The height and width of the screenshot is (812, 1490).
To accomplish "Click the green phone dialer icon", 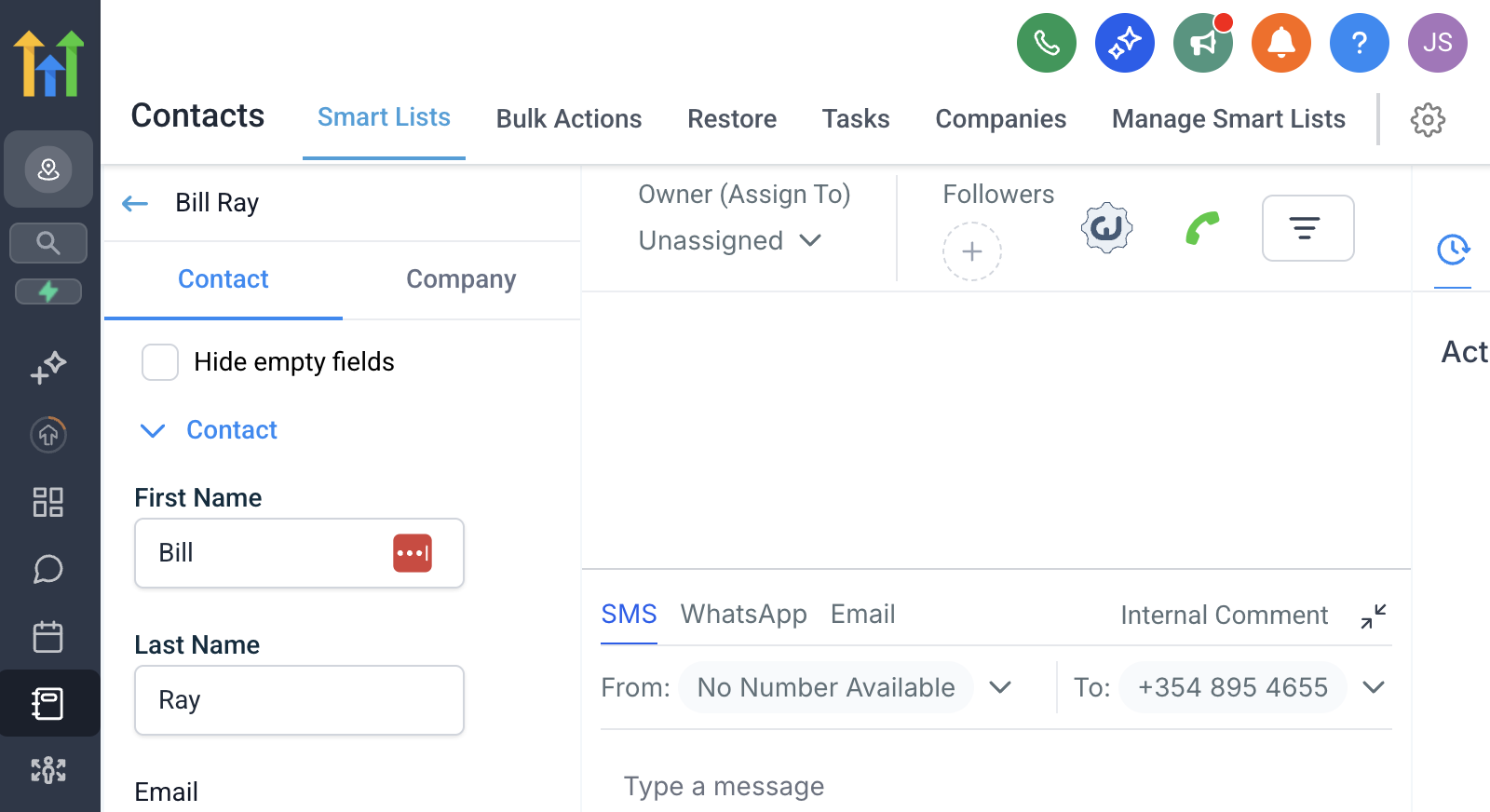I will [x=1046, y=43].
